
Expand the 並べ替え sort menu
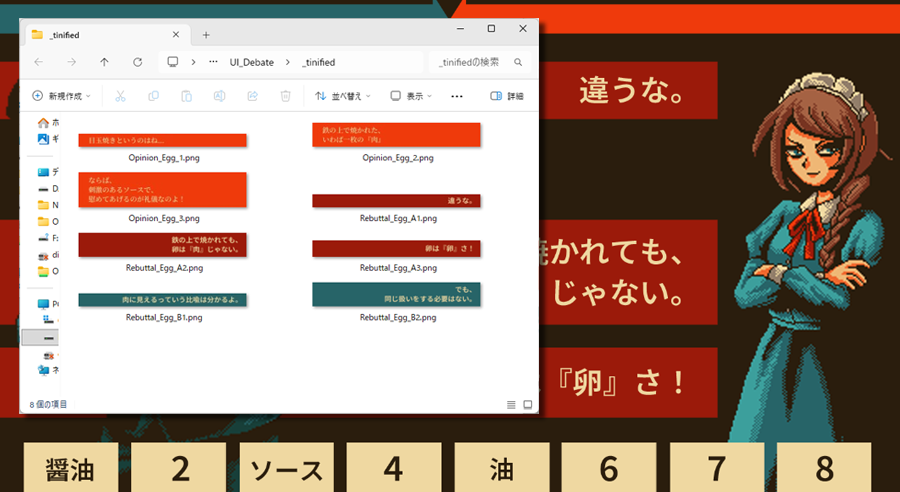[x=343, y=96]
